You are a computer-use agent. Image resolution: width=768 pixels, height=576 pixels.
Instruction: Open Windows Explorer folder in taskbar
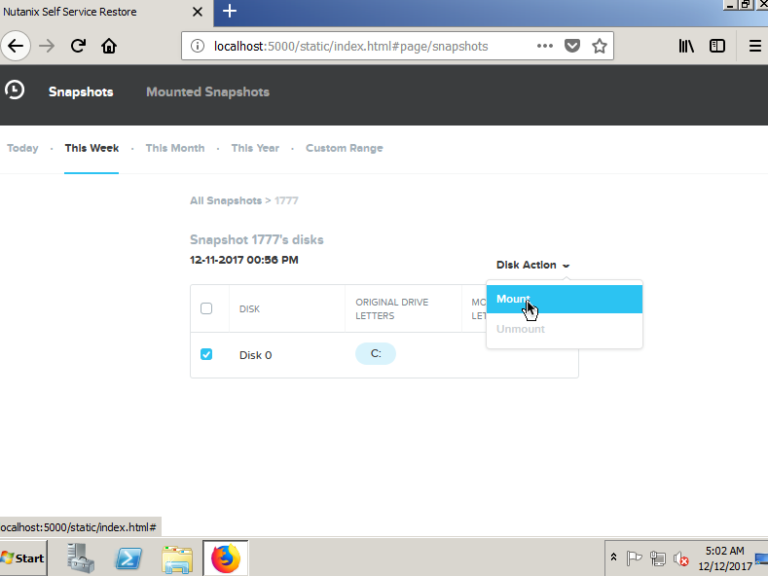(177, 558)
